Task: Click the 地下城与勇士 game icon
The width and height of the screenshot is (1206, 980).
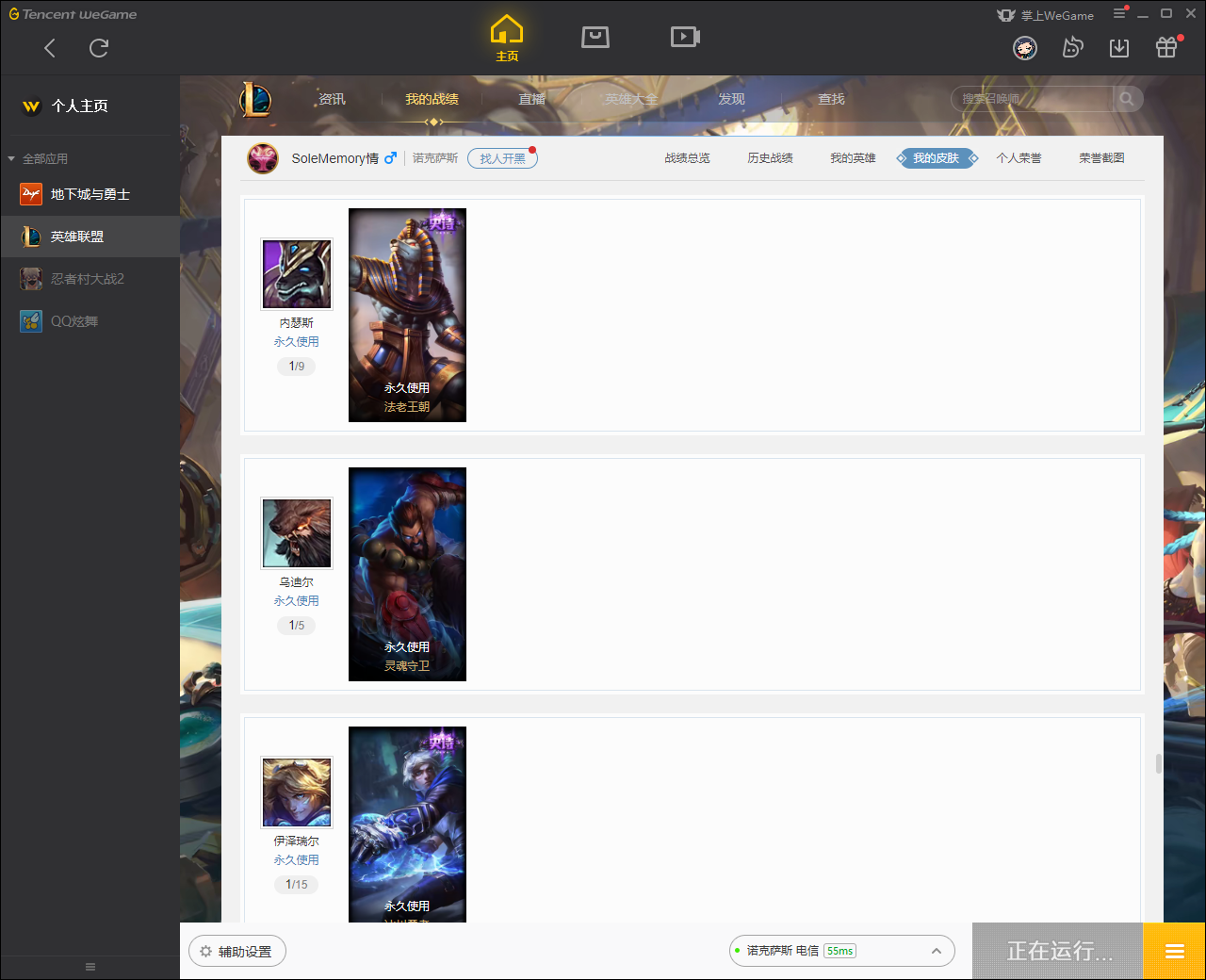Action: [x=31, y=194]
